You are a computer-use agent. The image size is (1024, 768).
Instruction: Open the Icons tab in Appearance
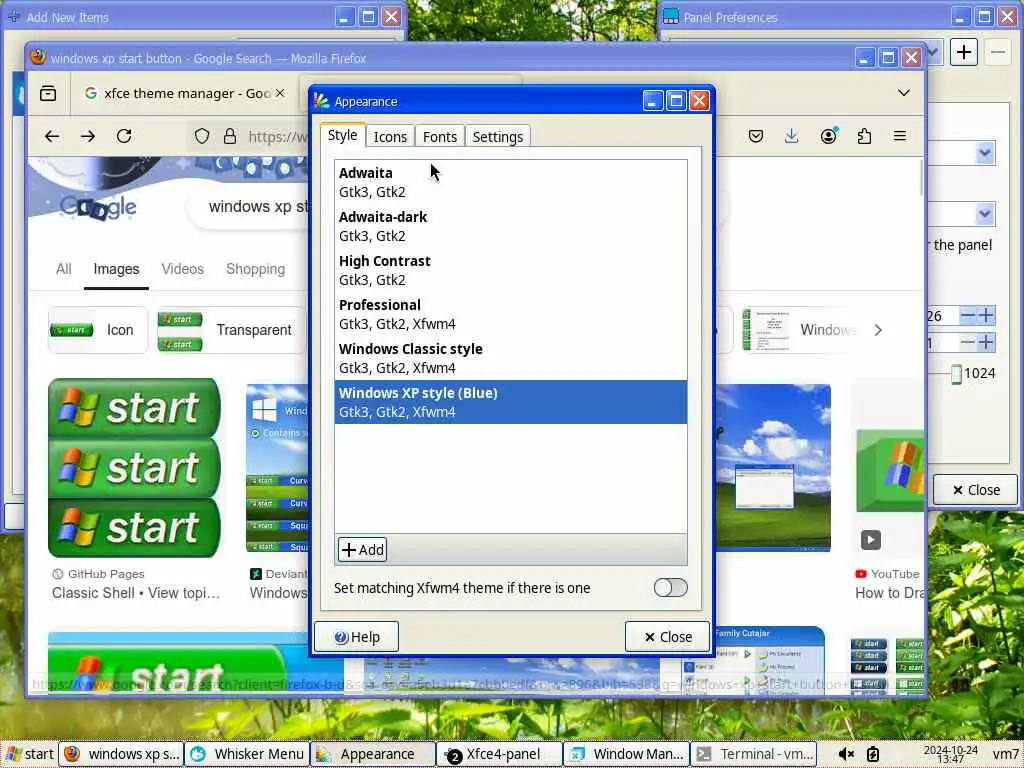(x=390, y=136)
